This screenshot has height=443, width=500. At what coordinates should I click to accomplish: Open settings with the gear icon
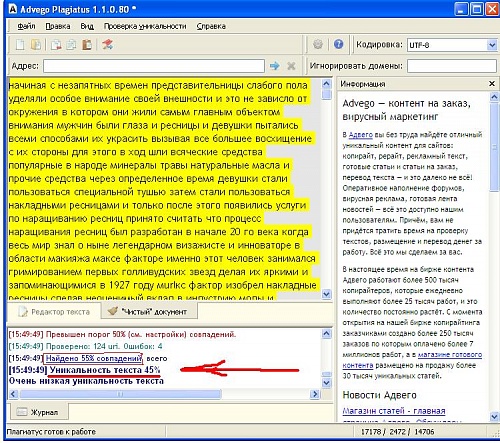[x=318, y=44]
